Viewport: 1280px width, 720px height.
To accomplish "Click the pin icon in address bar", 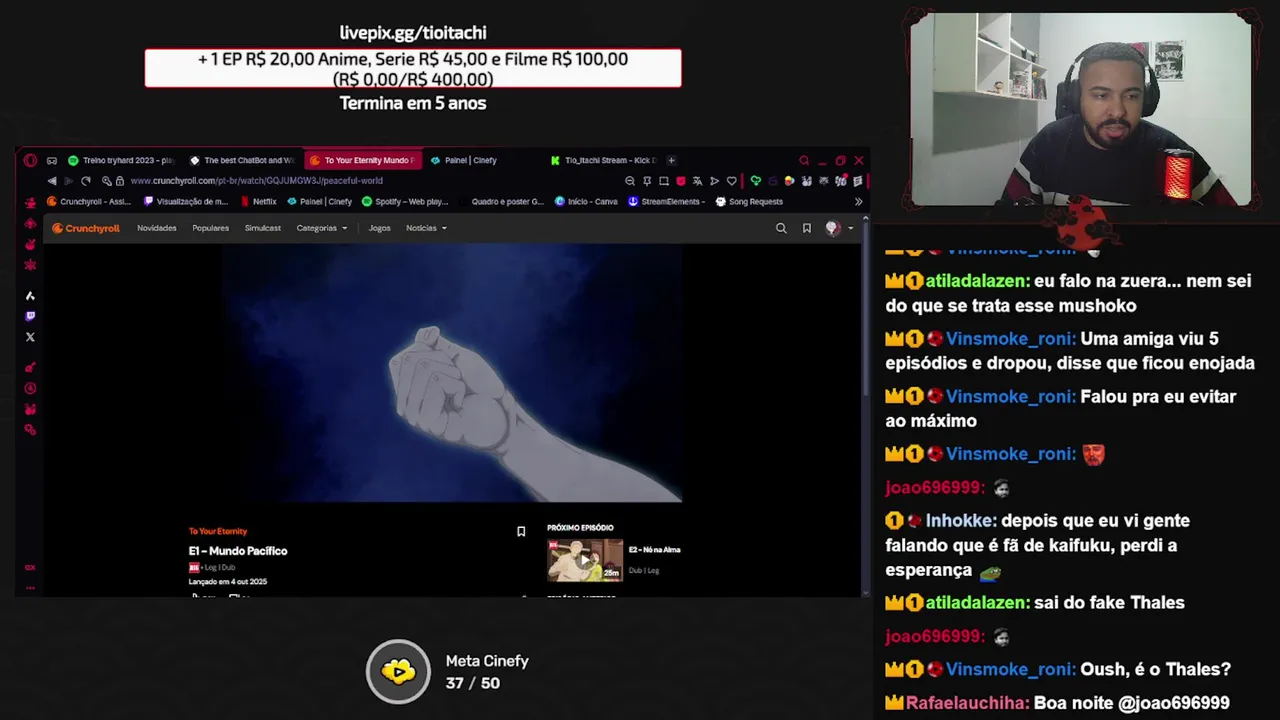I will click(x=647, y=181).
